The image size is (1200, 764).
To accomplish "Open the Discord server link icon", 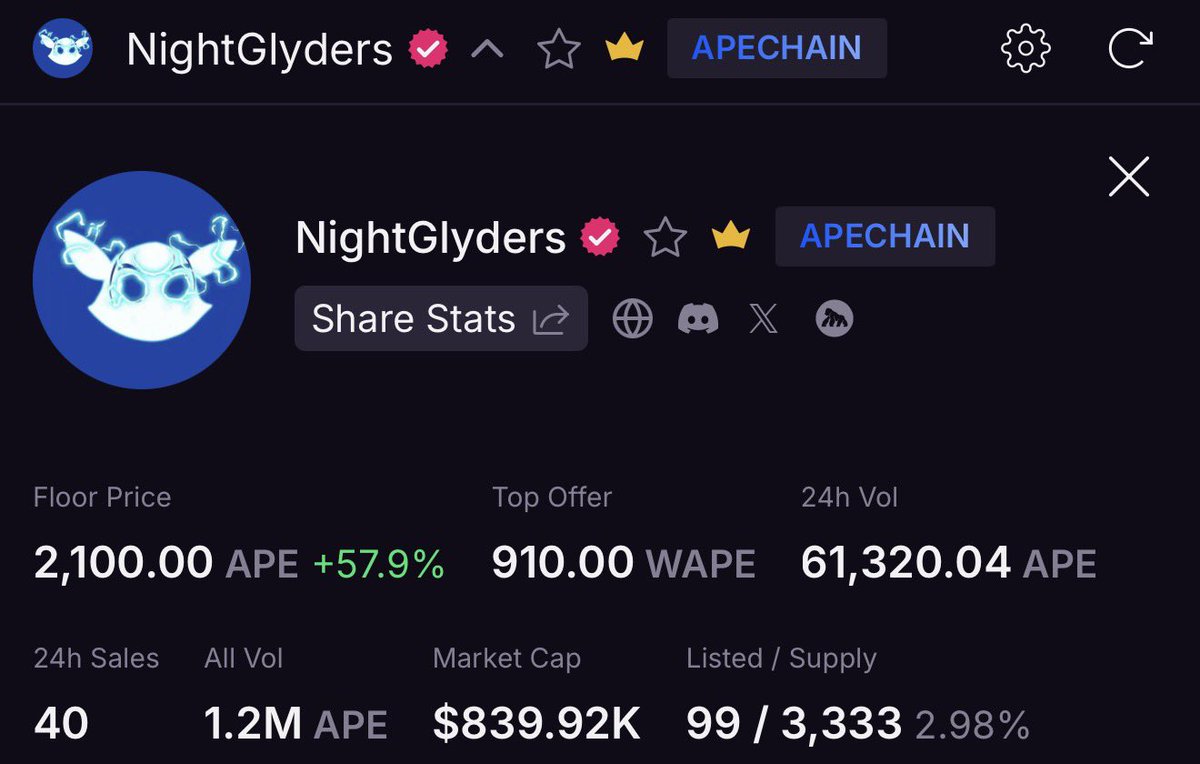I will 698,319.
